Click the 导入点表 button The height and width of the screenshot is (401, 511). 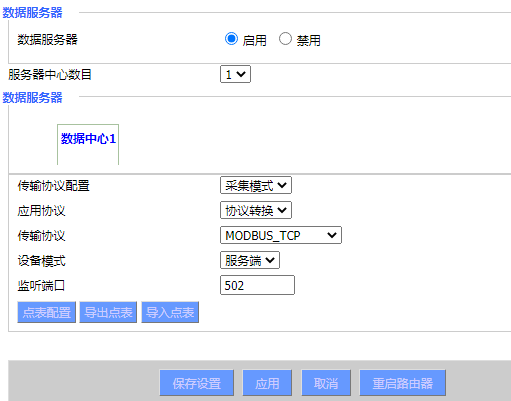[x=170, y=312]
